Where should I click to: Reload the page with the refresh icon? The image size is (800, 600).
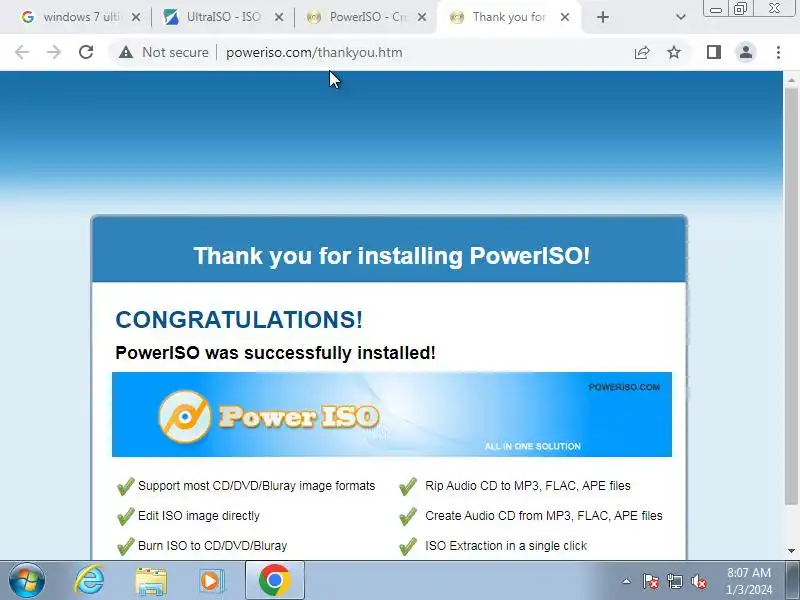point(86,52)
